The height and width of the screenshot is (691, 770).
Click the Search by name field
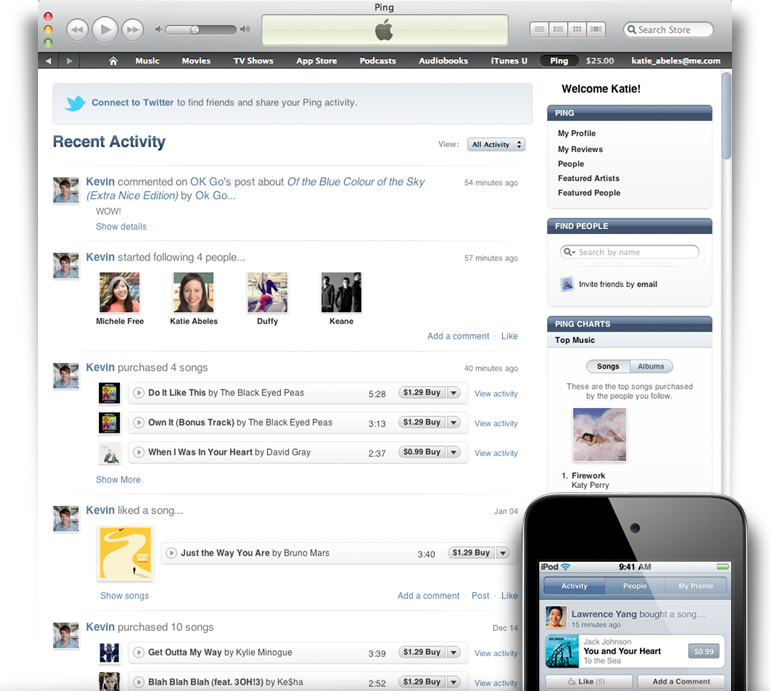[x=630, y=252]
